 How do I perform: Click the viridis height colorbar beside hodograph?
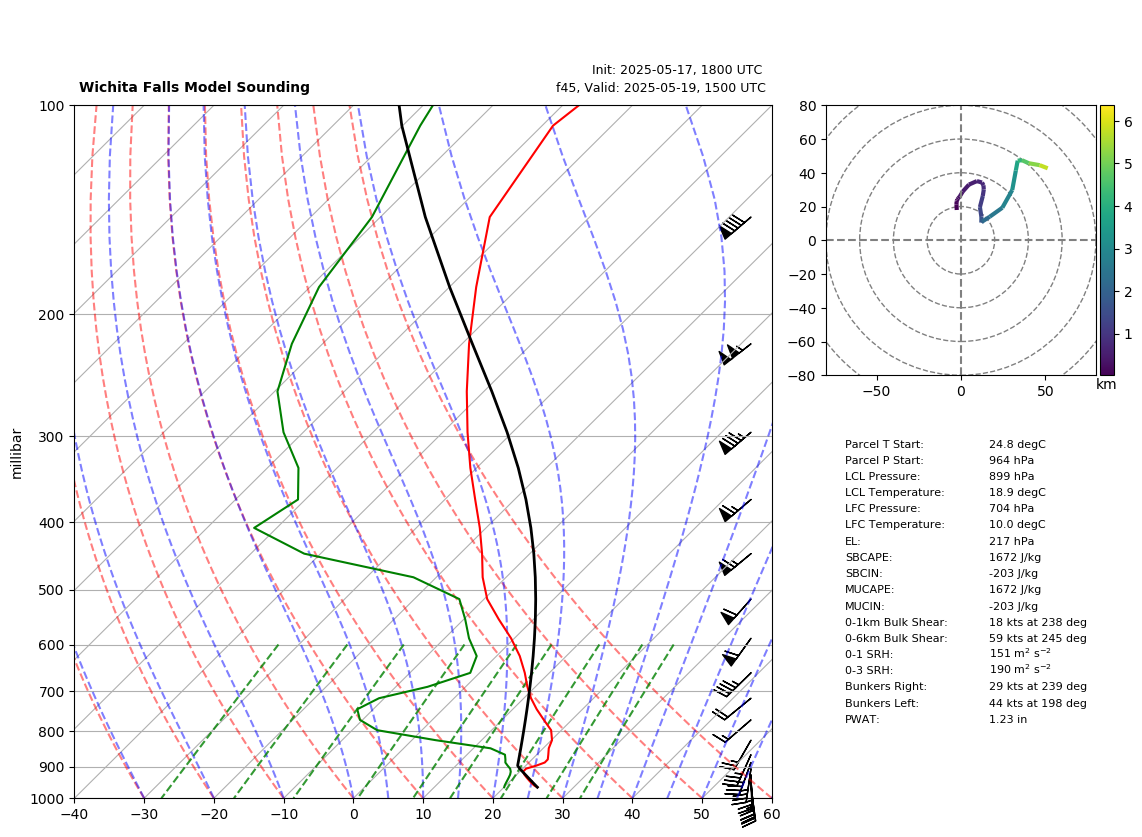(x=1107, y=240)
